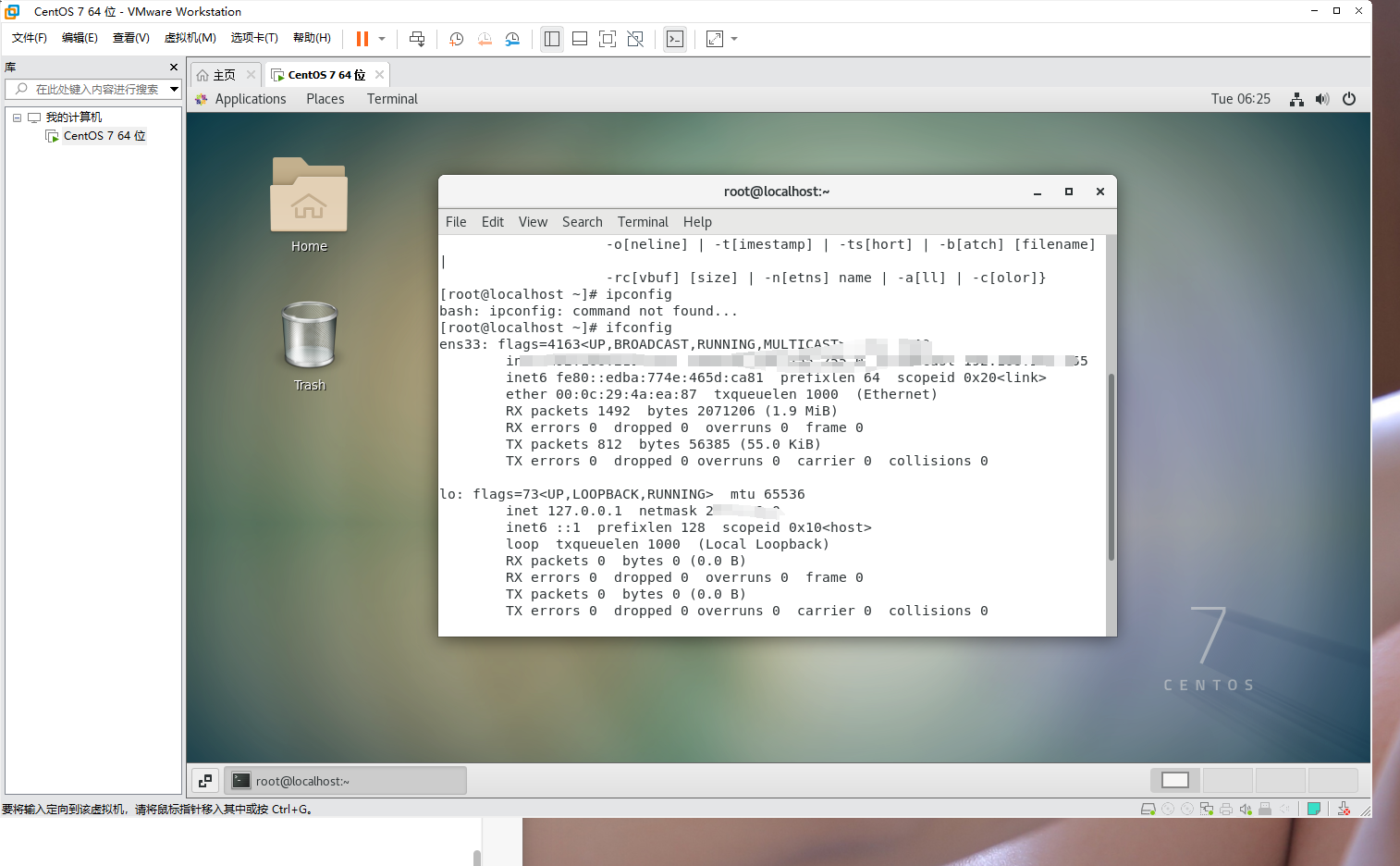Open the 文件(F) menu
The image size is (1400, 866).
tap(30, 38)
